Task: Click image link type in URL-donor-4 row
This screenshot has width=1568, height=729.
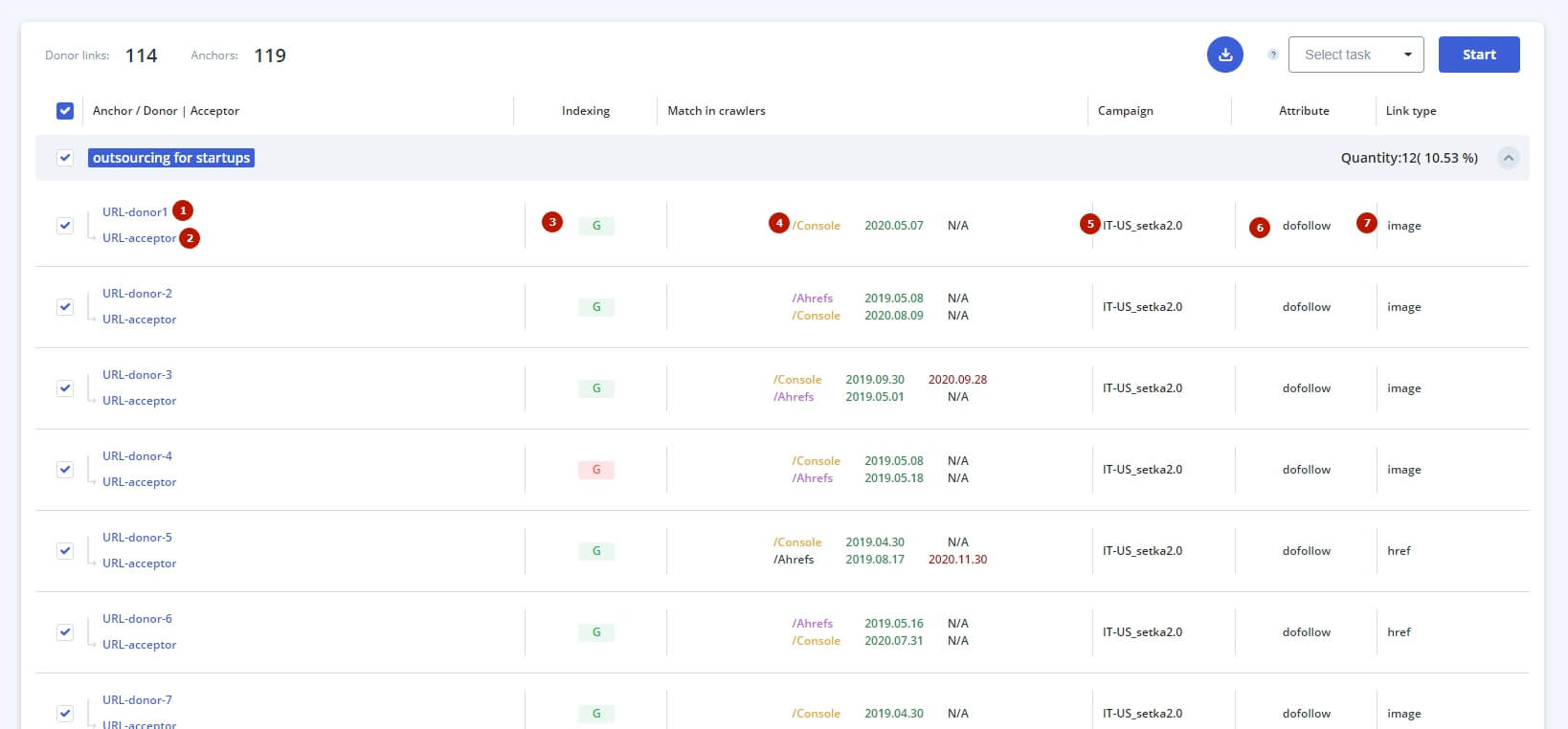Action: click(x=1403, y=470)
